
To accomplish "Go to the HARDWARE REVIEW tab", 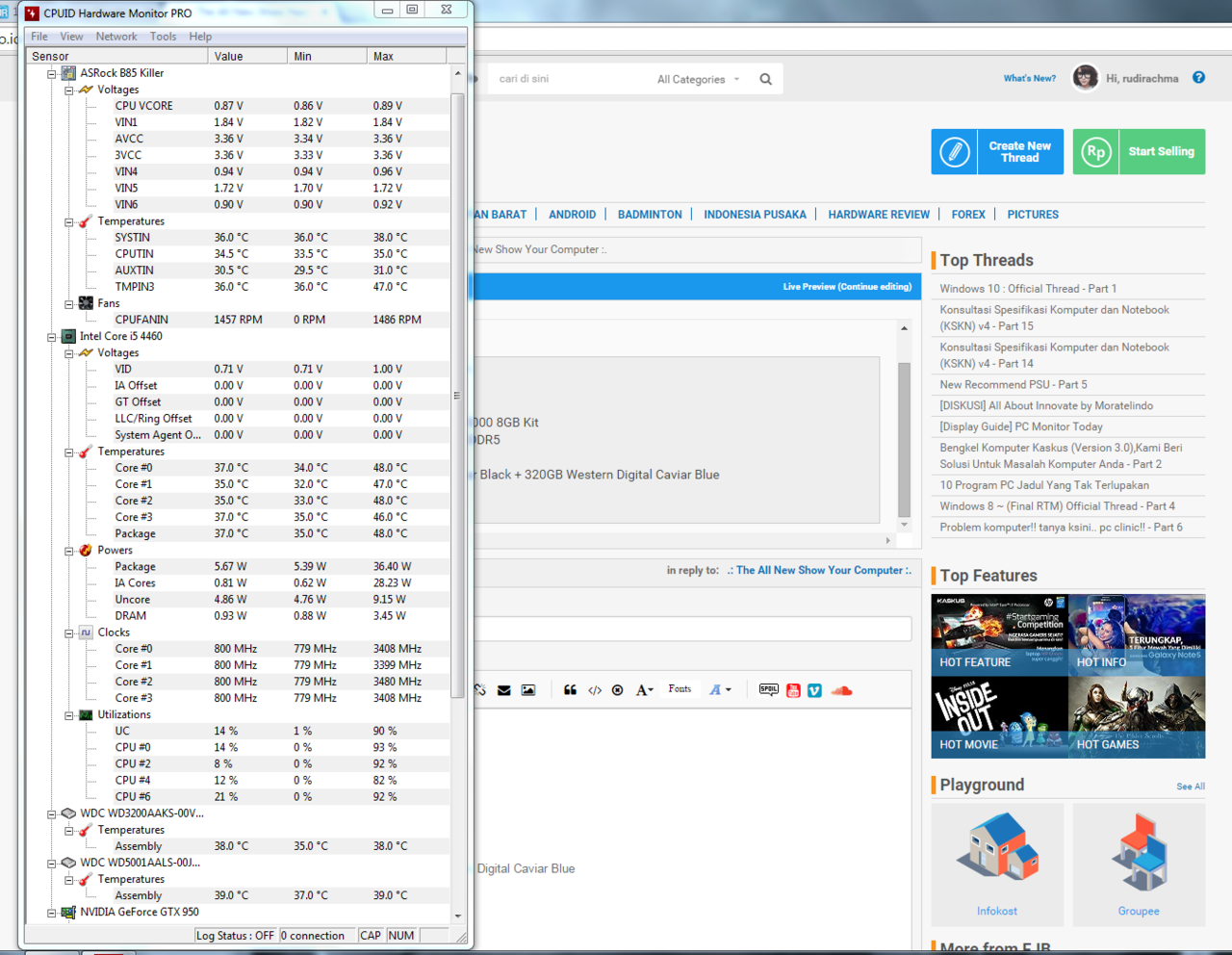I will click(879, 215).
